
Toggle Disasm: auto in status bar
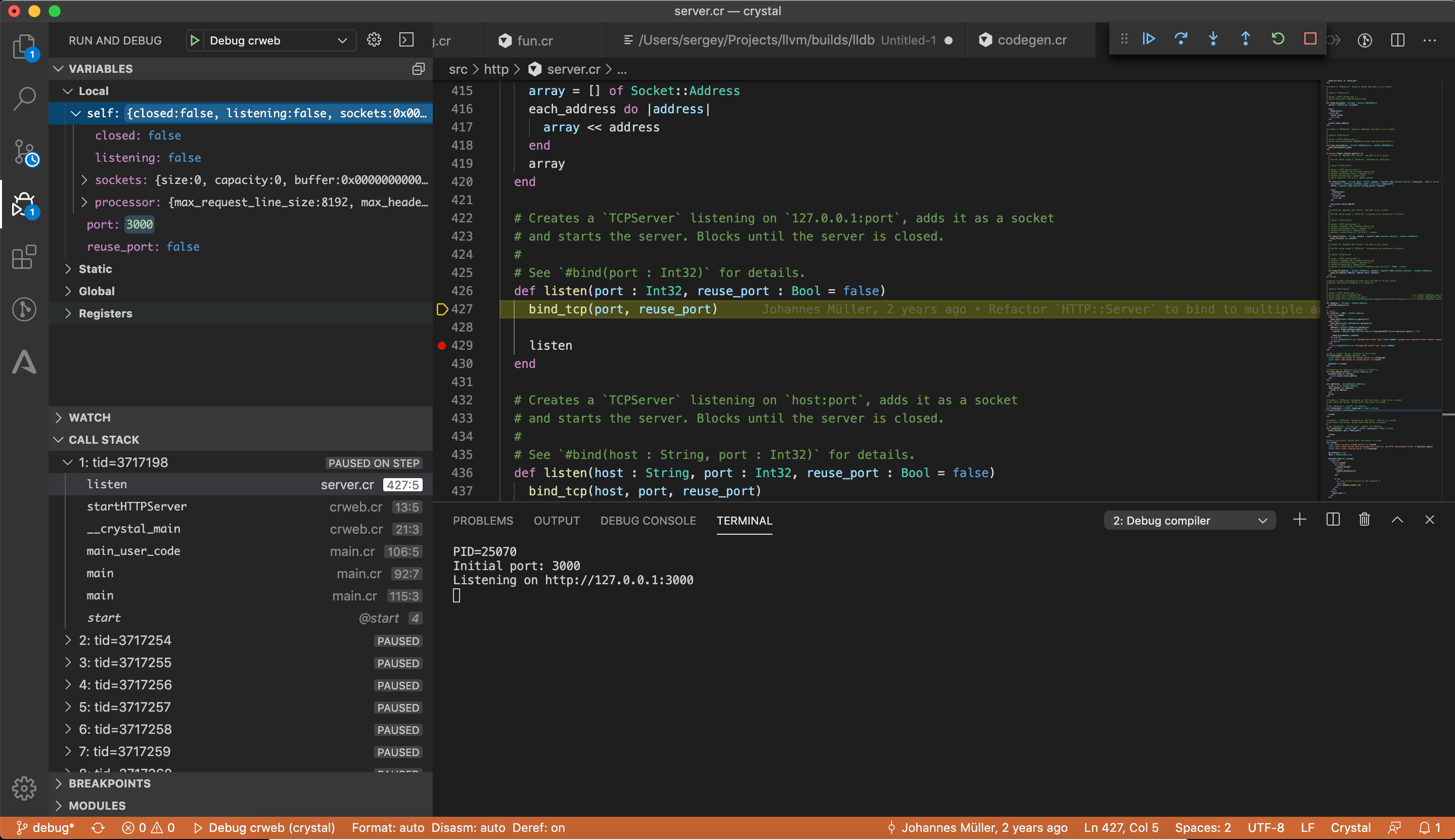468,827
